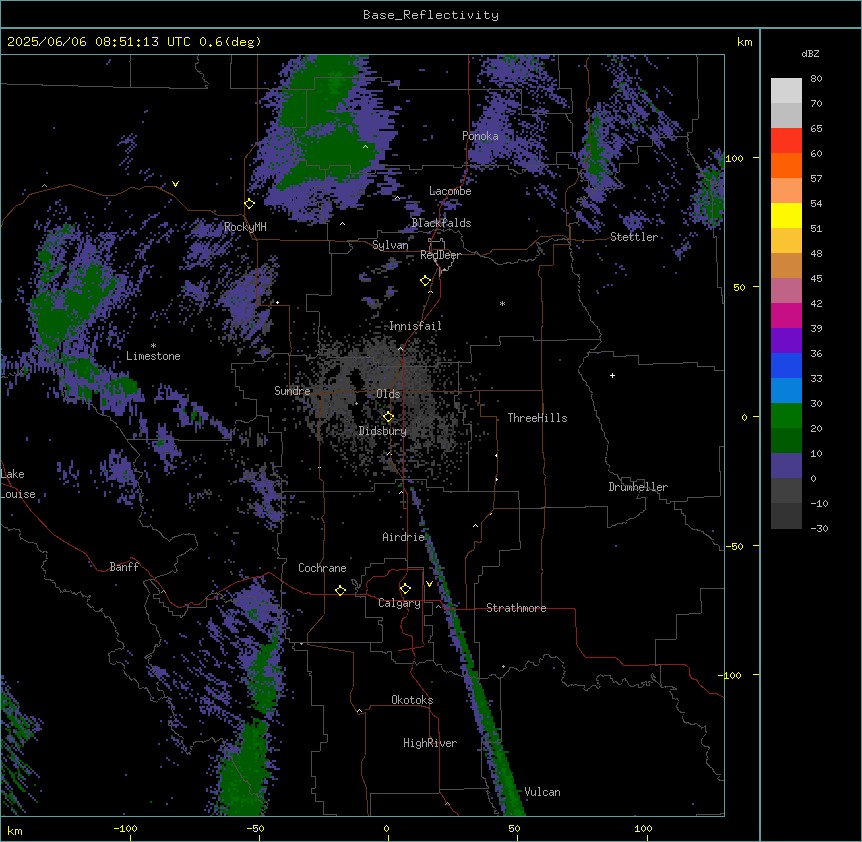
Task: Click the Sundre label
Action: (292, 391)
